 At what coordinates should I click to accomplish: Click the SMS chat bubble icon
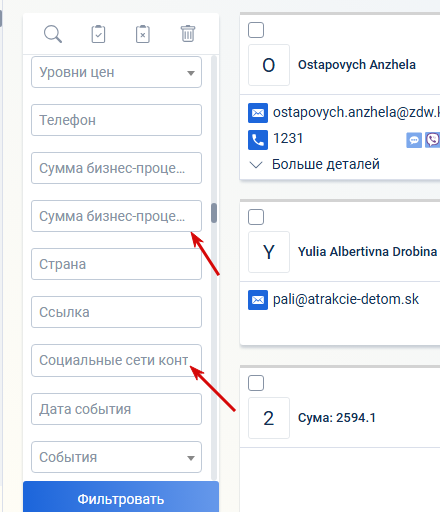414,140
